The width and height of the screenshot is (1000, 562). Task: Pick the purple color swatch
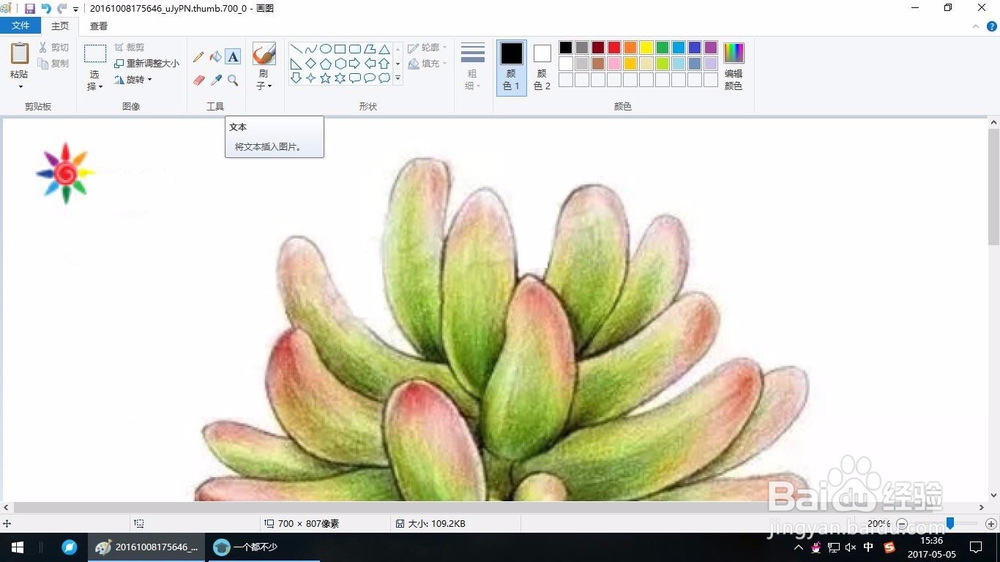tap(710, 47)
